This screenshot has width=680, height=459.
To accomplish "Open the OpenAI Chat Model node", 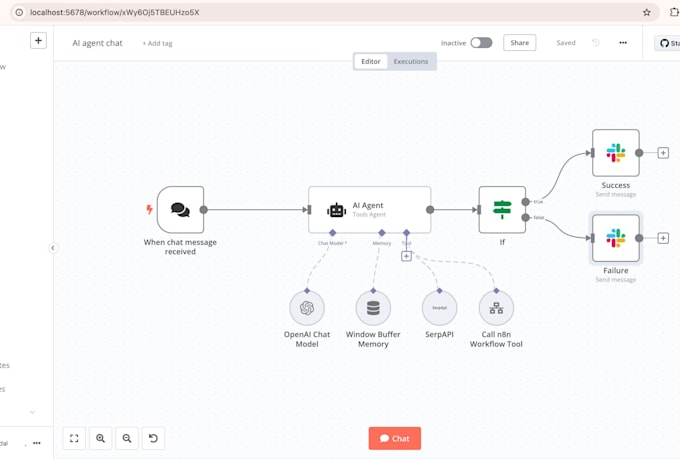I will click(x=307, y=308).
